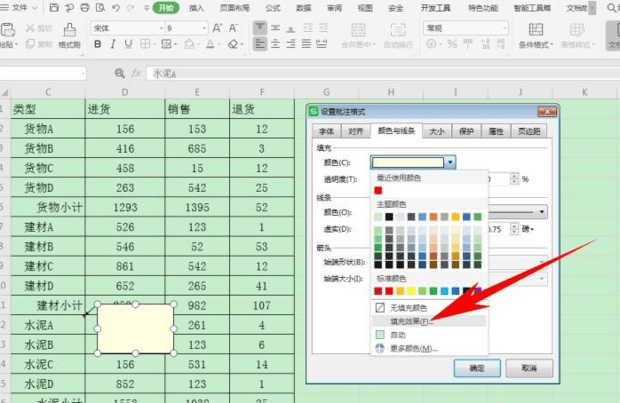Click the percent style icon
Screen dimensions: 620x403
pos(452,44)
